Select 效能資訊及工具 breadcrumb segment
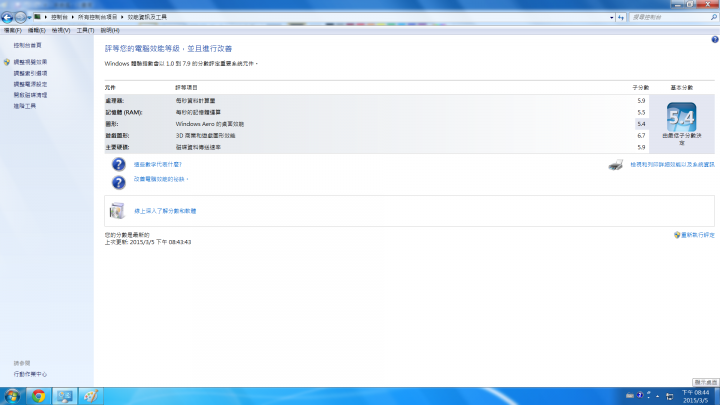Image resolution: width=720 pixels, height=405 pixels. [147, 17]
